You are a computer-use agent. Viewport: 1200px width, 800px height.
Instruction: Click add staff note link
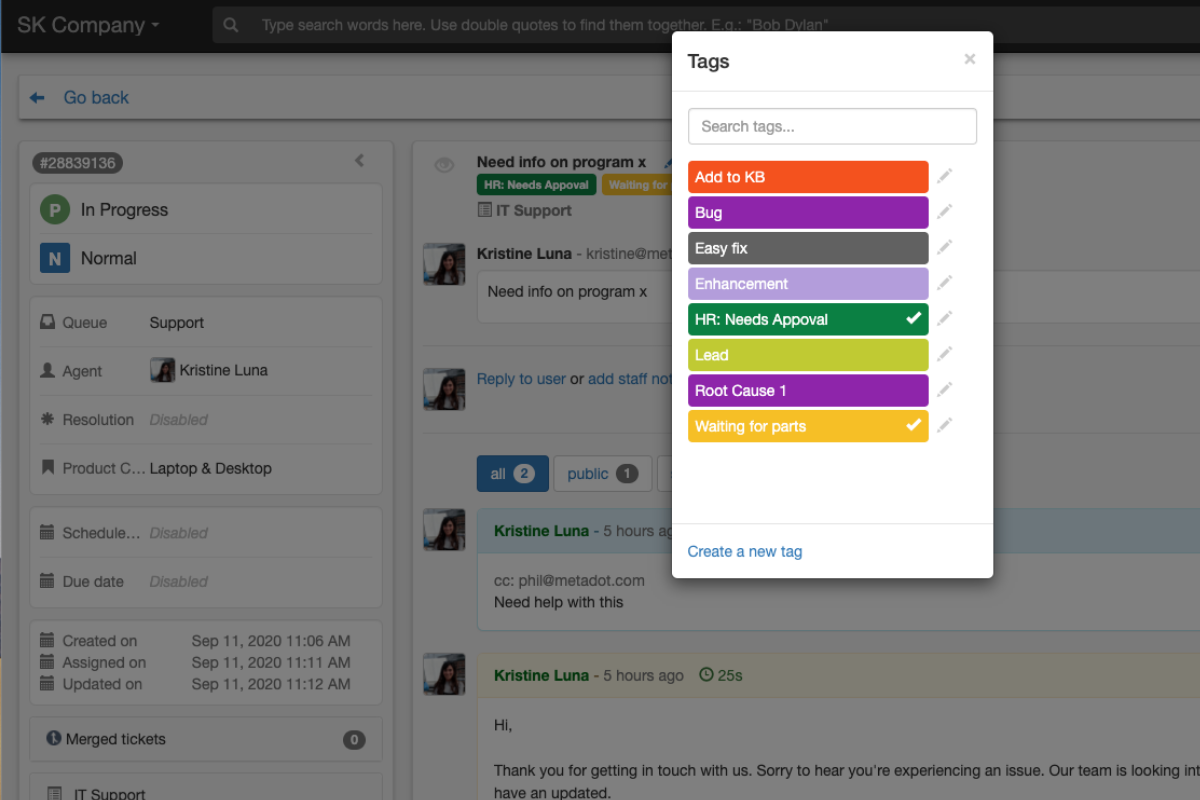pos(630,379)
